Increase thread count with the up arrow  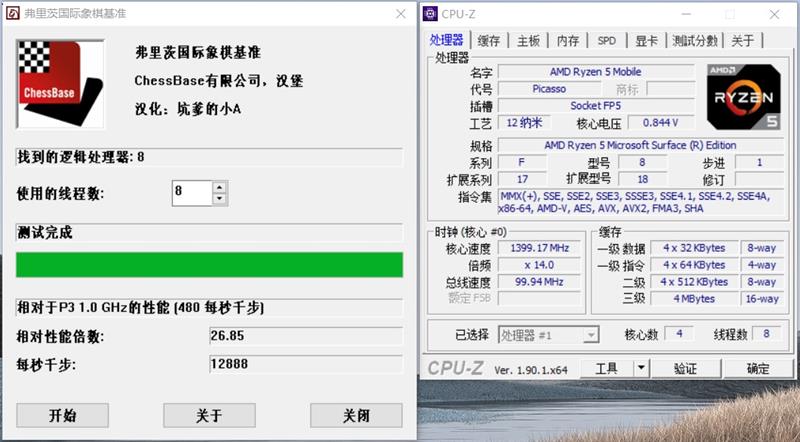(219, 187)
